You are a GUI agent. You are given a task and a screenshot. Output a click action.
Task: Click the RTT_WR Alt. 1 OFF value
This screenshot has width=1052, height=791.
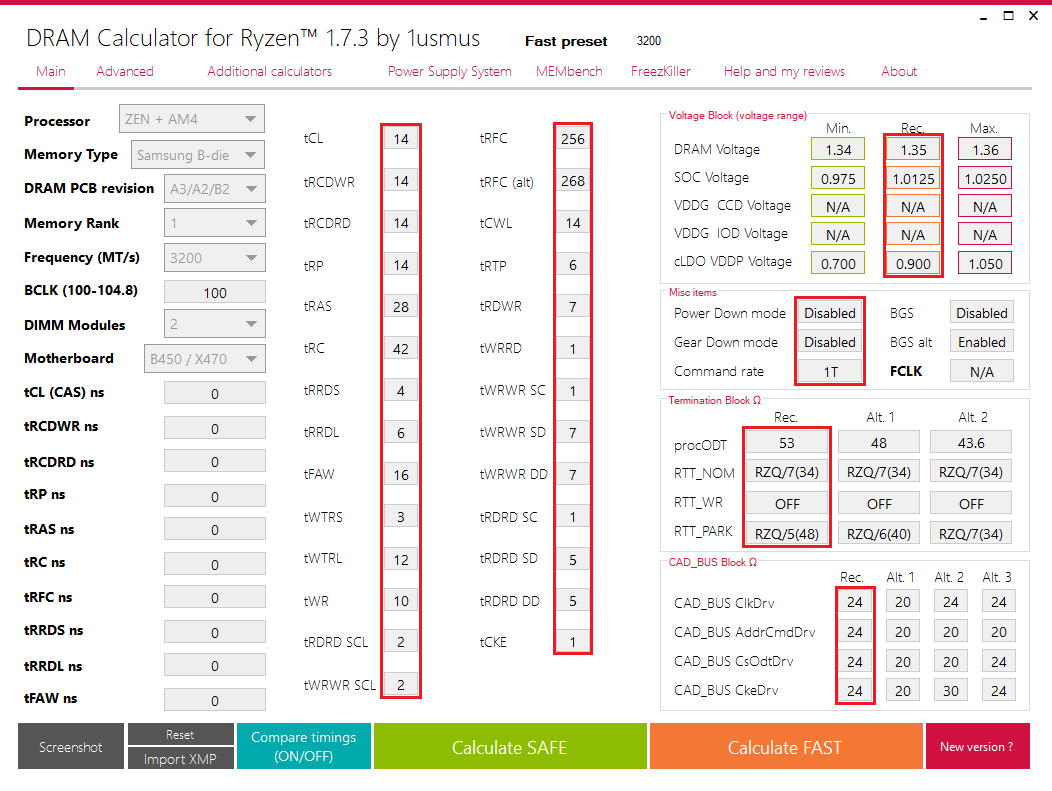[x=879, y=503]
